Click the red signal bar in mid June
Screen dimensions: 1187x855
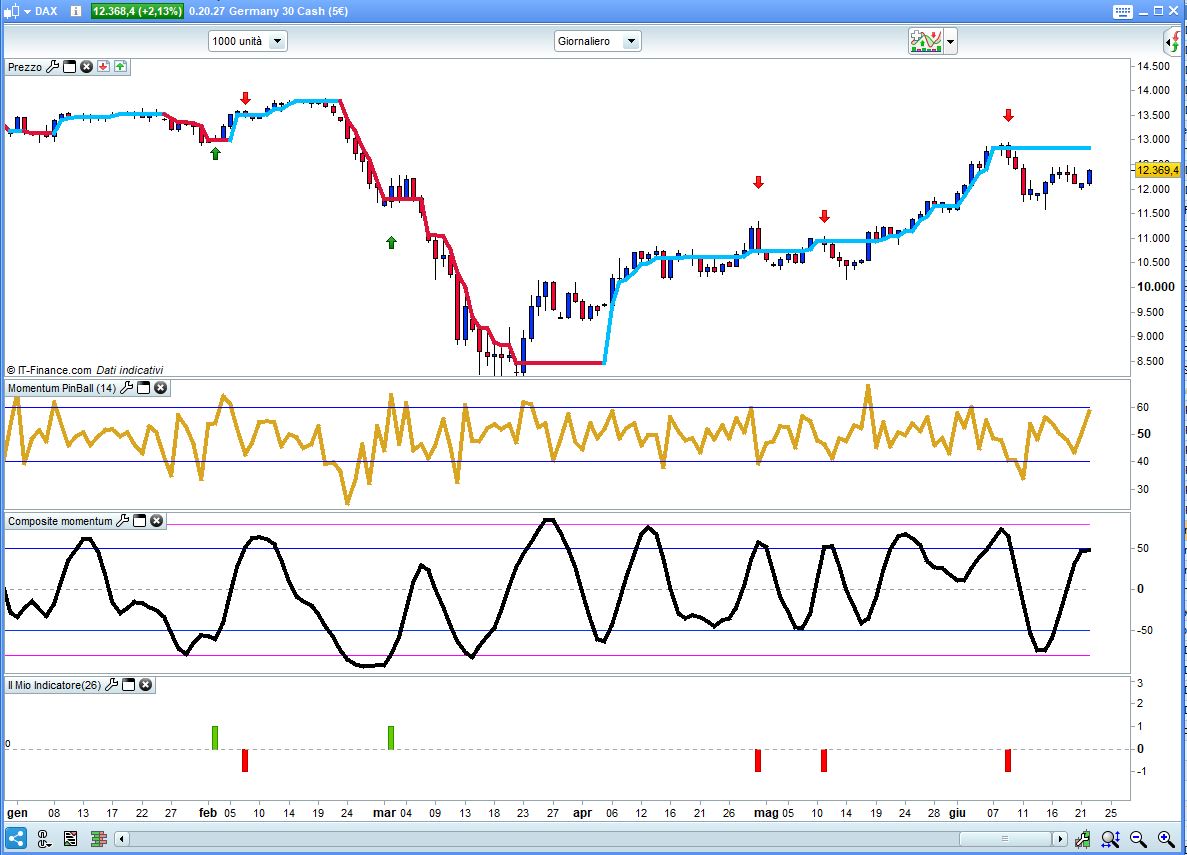pos(1008,760)
